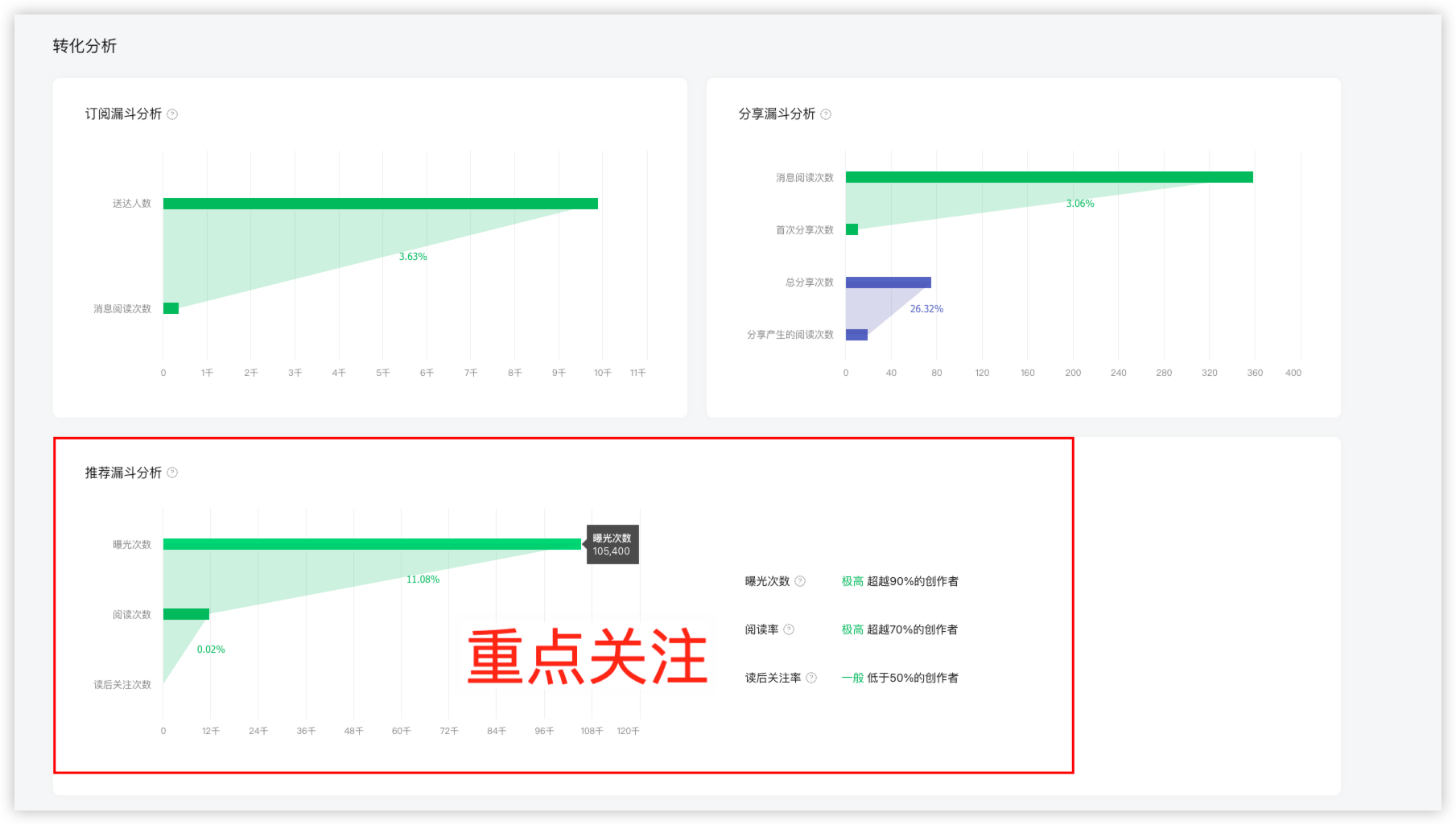Click the blue 分享产生的阅读次数 bar
1456x825 pixels.
tap(856, 335)
